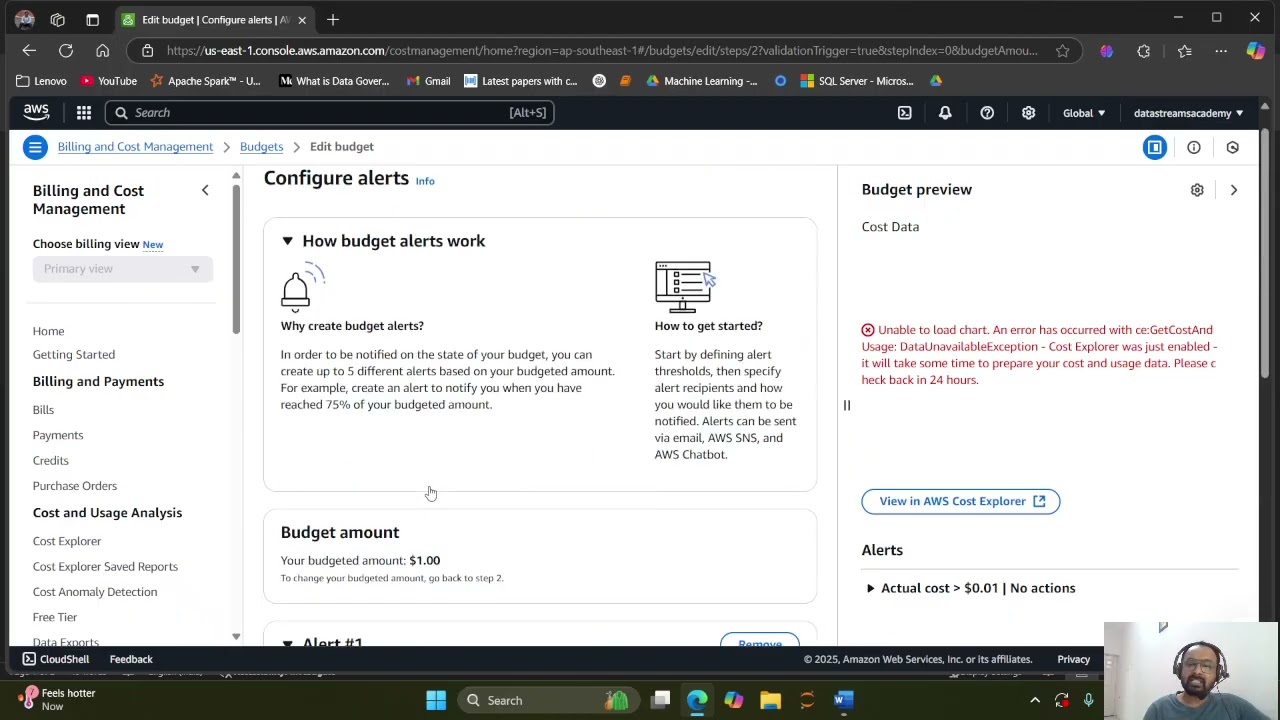Open Home in billing sidebar
Viewport: 1280px width, 720px height.
coord(48,331)
